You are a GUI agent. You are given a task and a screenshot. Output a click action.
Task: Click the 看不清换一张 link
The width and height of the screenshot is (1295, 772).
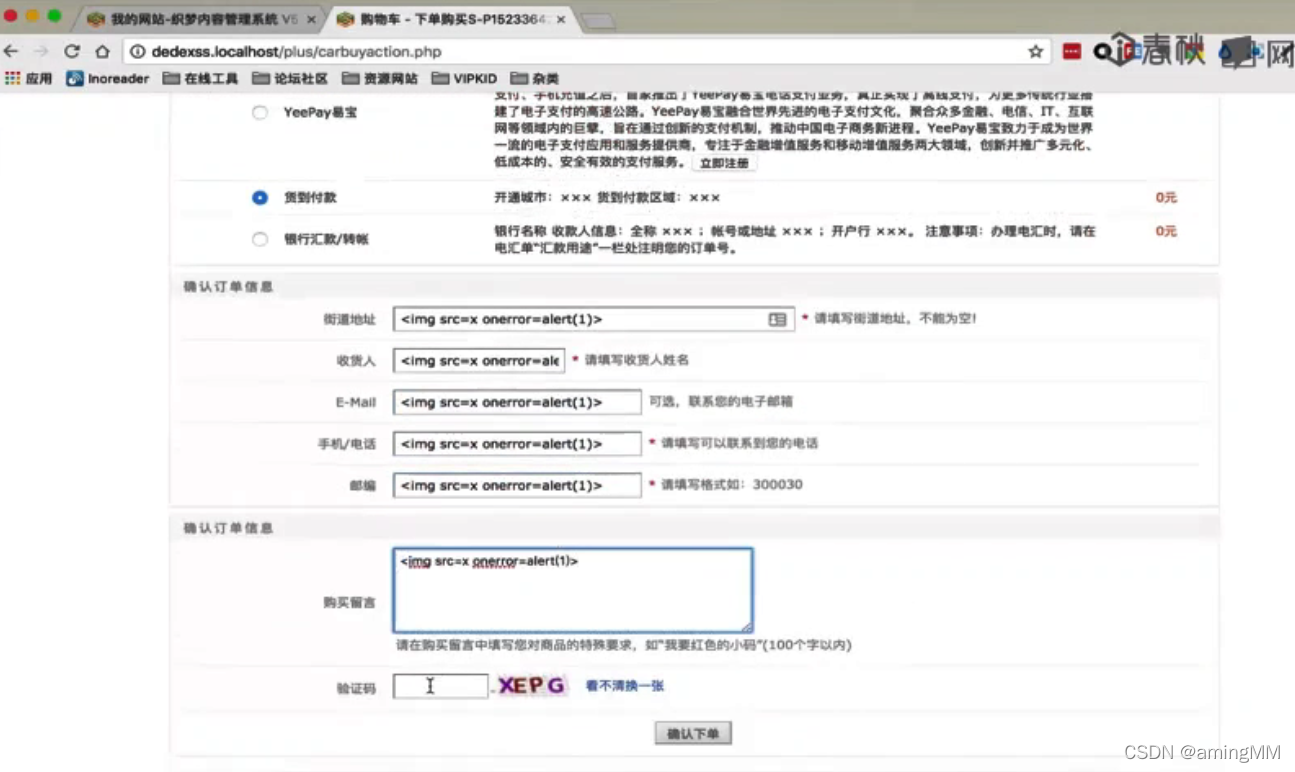[x=625, y=686]
